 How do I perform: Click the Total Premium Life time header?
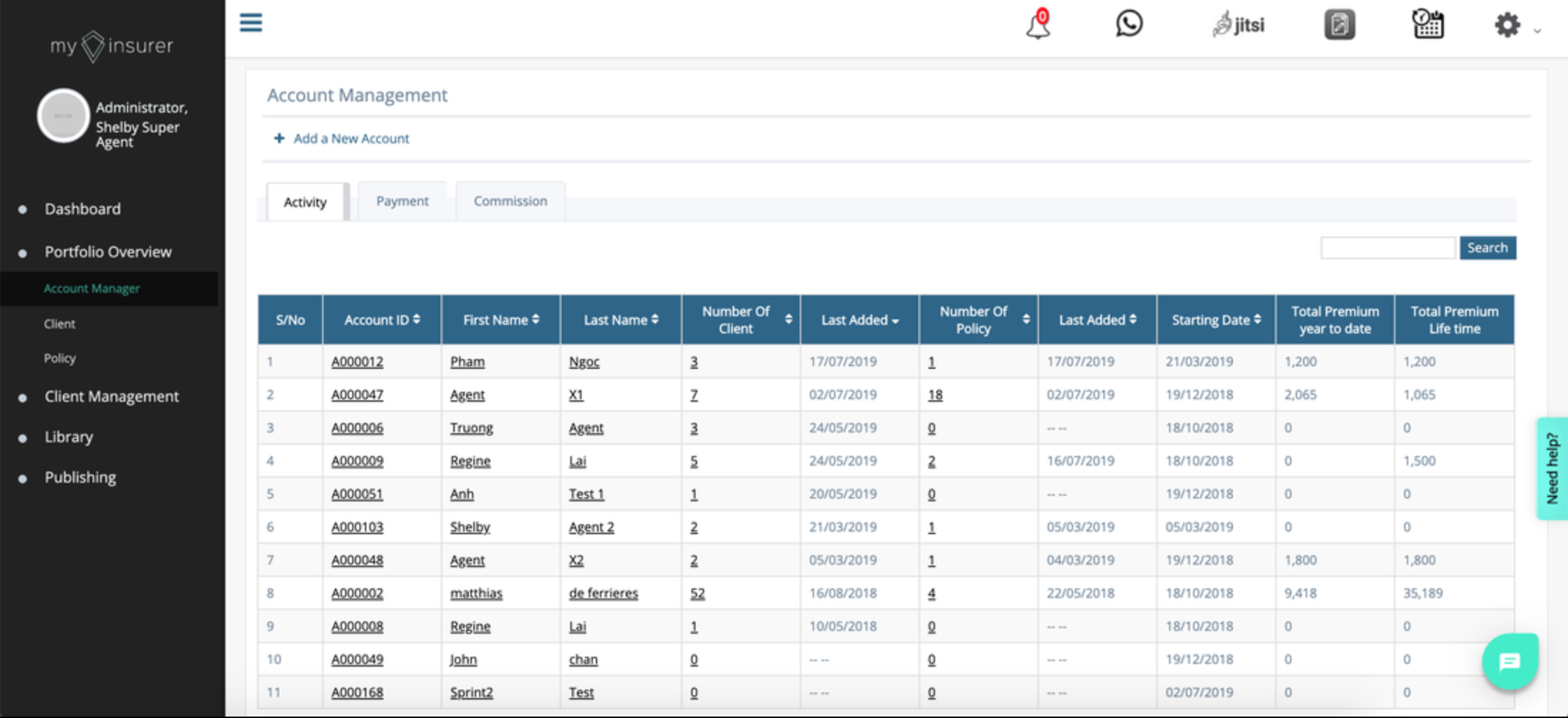(x=1455, y=320)
